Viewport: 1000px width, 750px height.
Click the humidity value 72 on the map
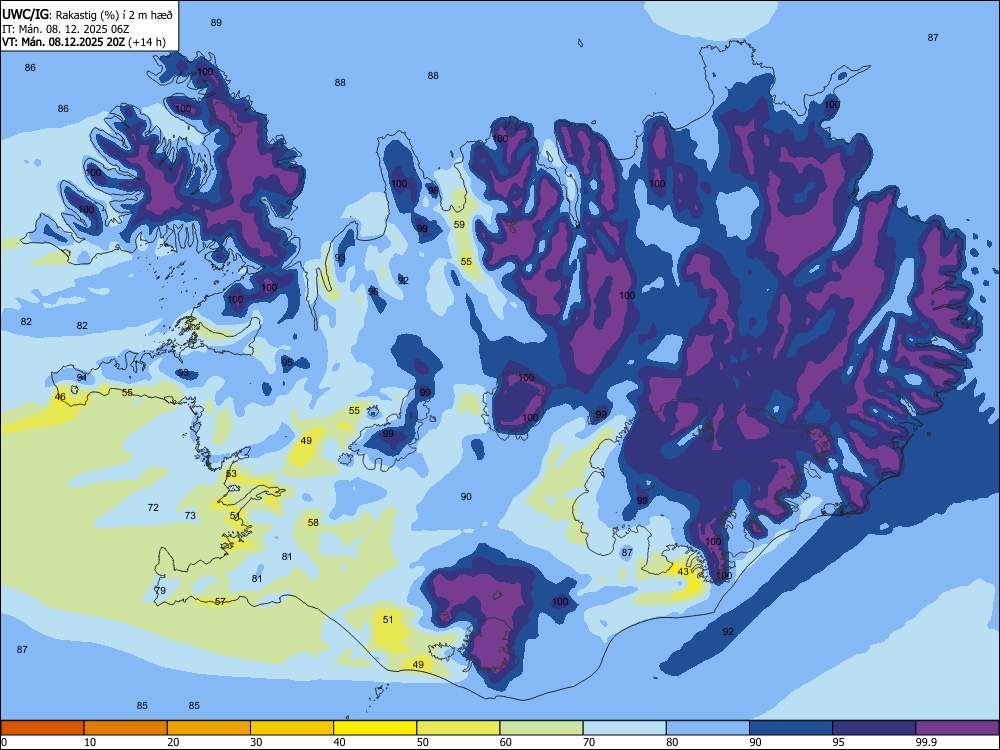tap(153, 508)
